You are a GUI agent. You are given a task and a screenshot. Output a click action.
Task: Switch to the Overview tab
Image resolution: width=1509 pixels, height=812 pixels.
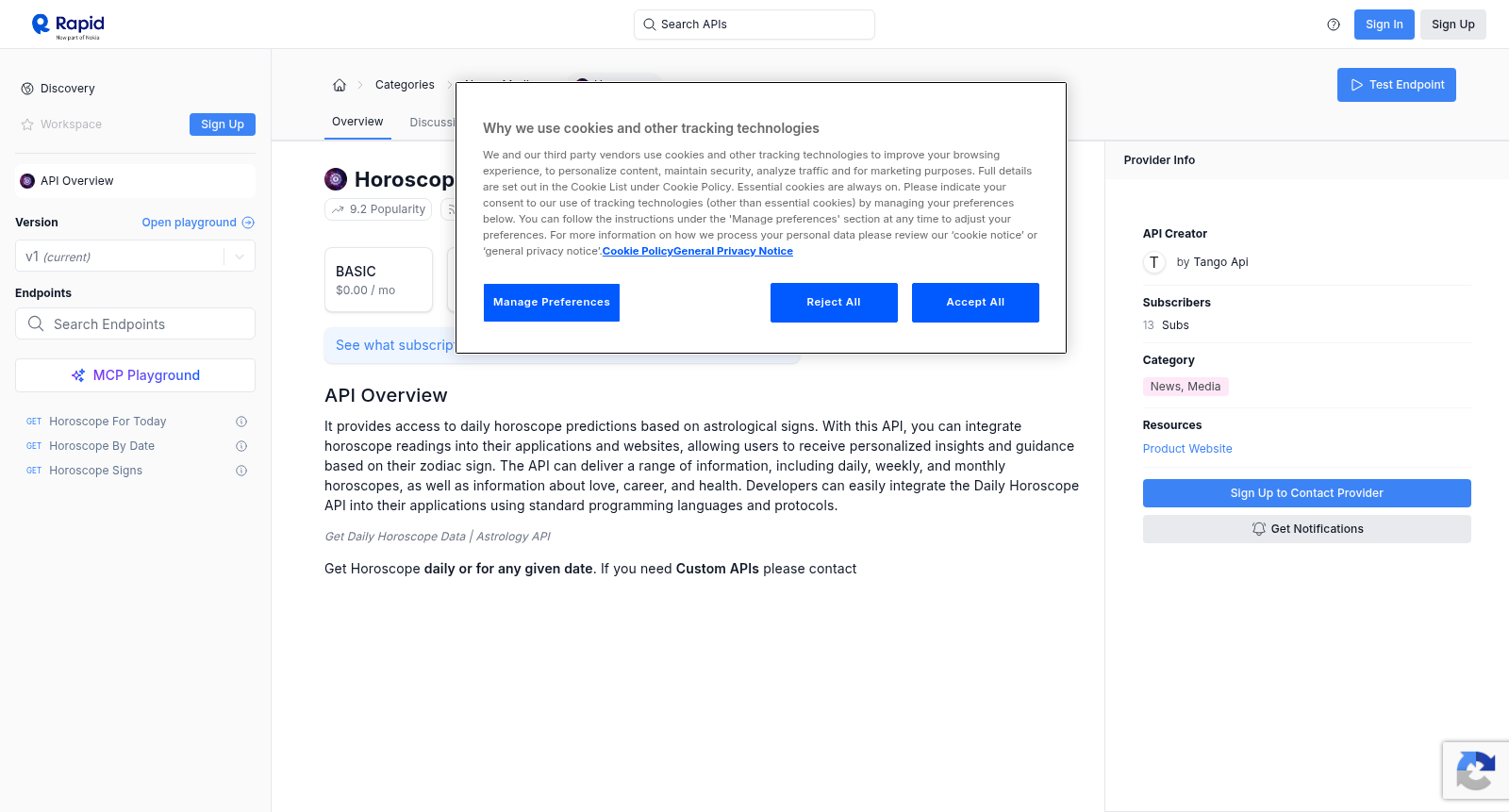pos(357,122)
